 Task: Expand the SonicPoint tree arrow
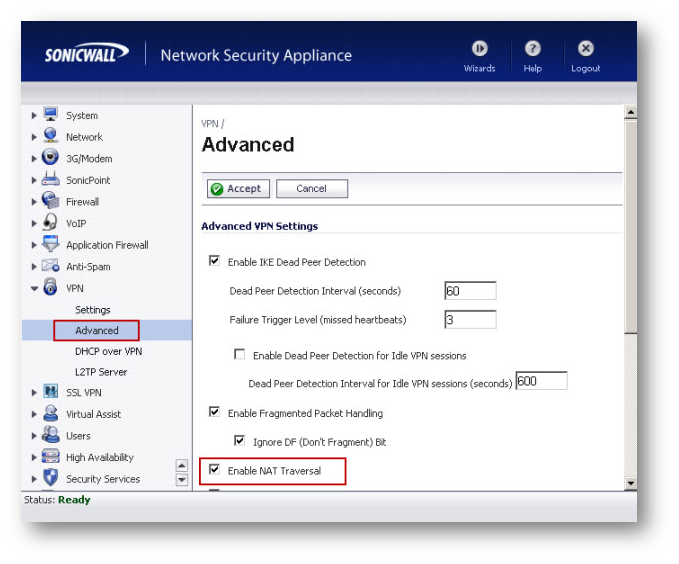34,180
